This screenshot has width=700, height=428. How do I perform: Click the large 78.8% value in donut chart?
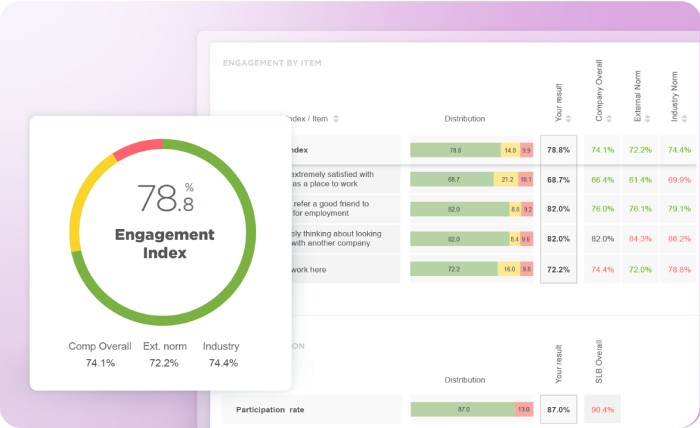pos(166,198)
